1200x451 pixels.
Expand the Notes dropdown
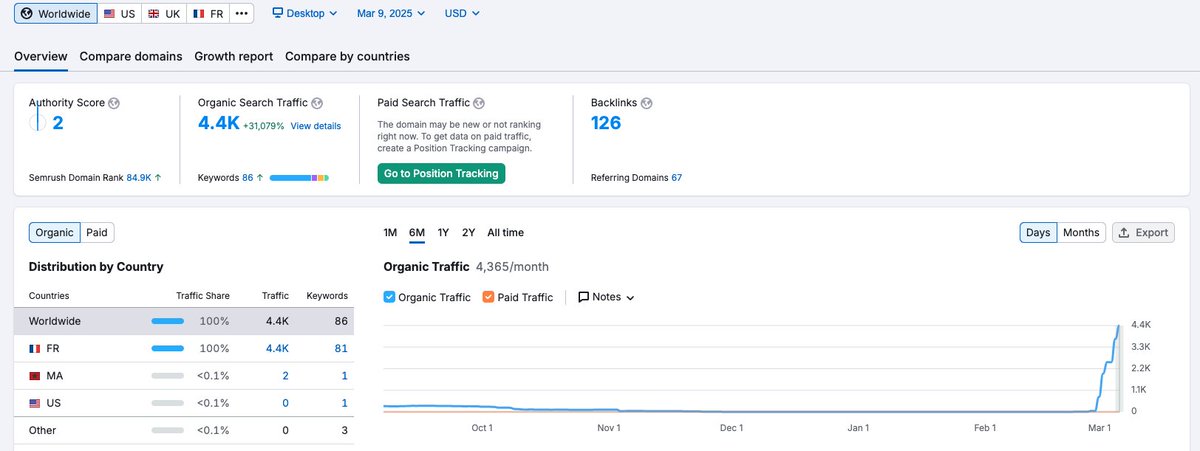click(606, 297)
